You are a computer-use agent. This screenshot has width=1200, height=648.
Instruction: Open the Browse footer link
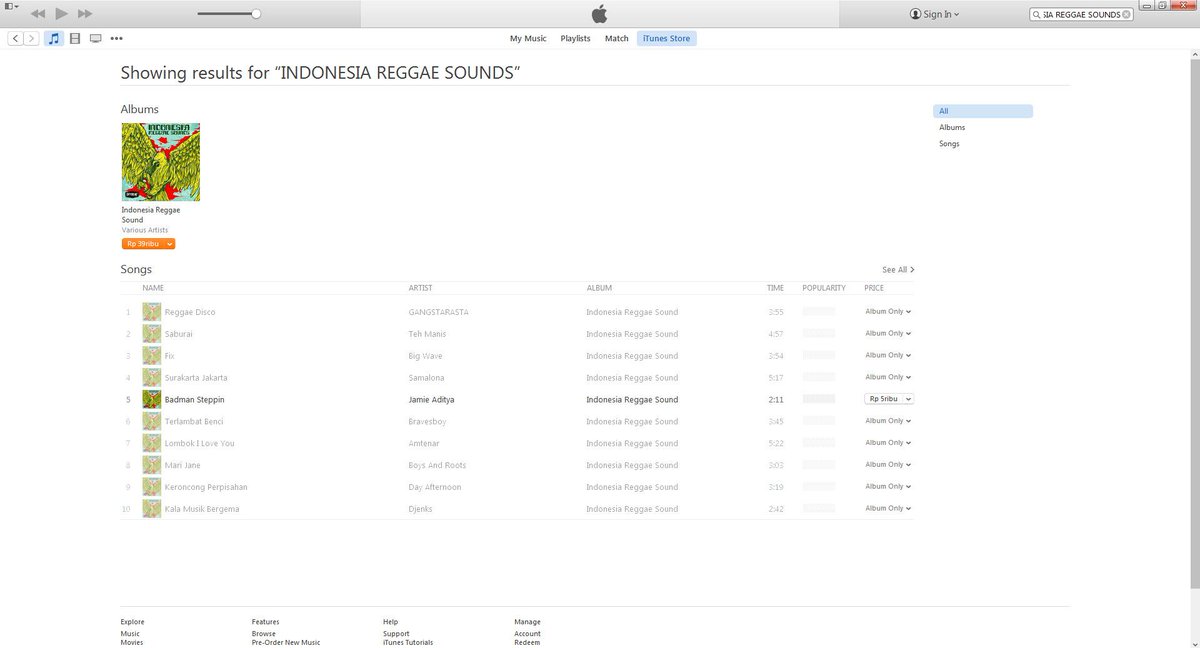tap(264, 633)
